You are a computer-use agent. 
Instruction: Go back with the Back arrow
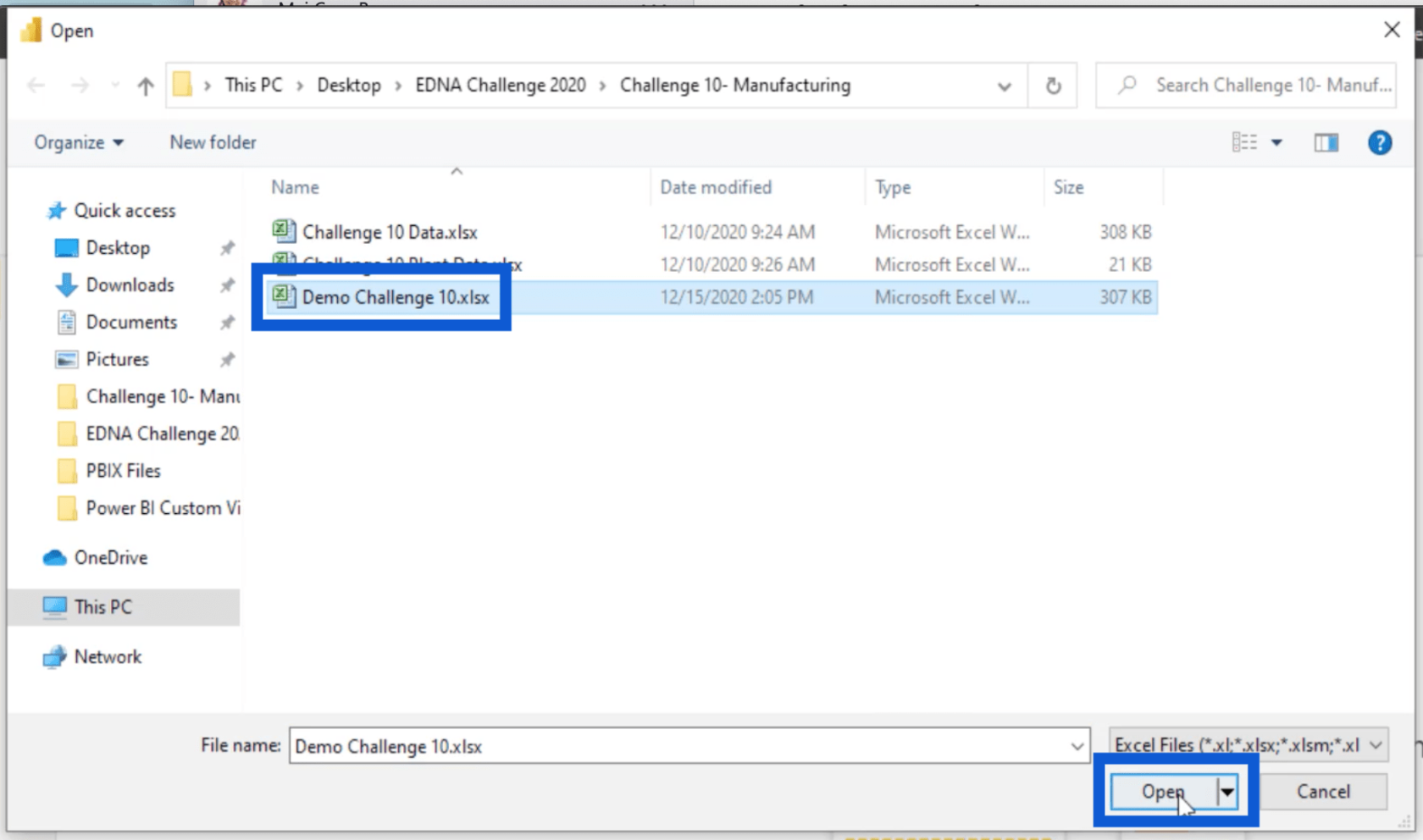click(36, 86)
